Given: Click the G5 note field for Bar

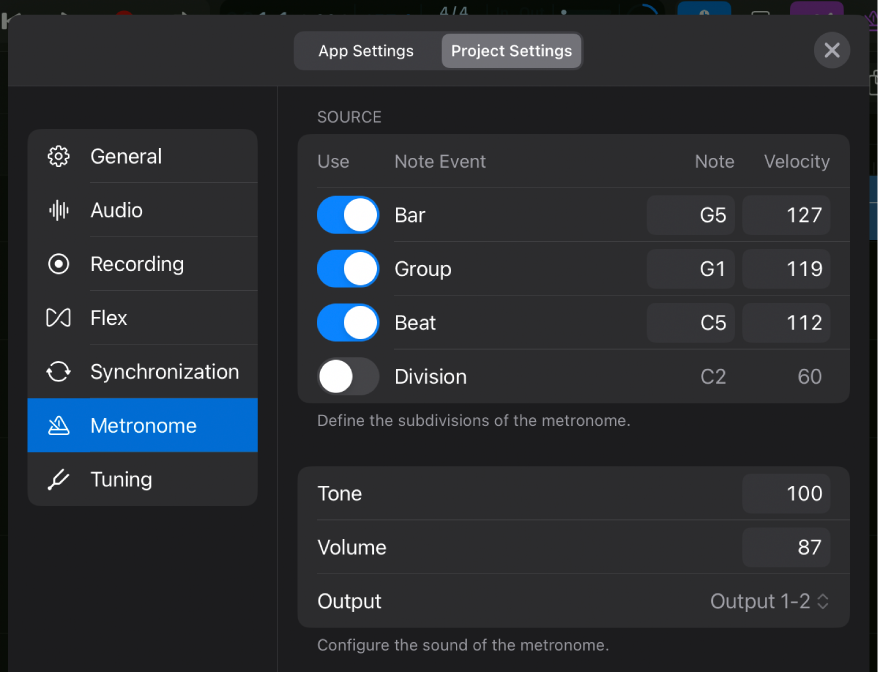Looking at the screenshot, I should [x=690, y=214].
